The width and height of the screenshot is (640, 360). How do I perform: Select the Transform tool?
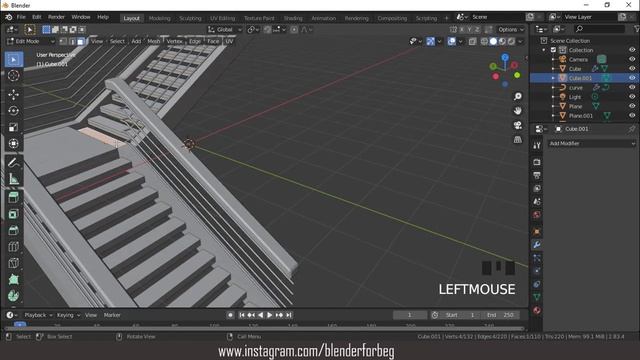pyautogui.click(x=13, y=143)
